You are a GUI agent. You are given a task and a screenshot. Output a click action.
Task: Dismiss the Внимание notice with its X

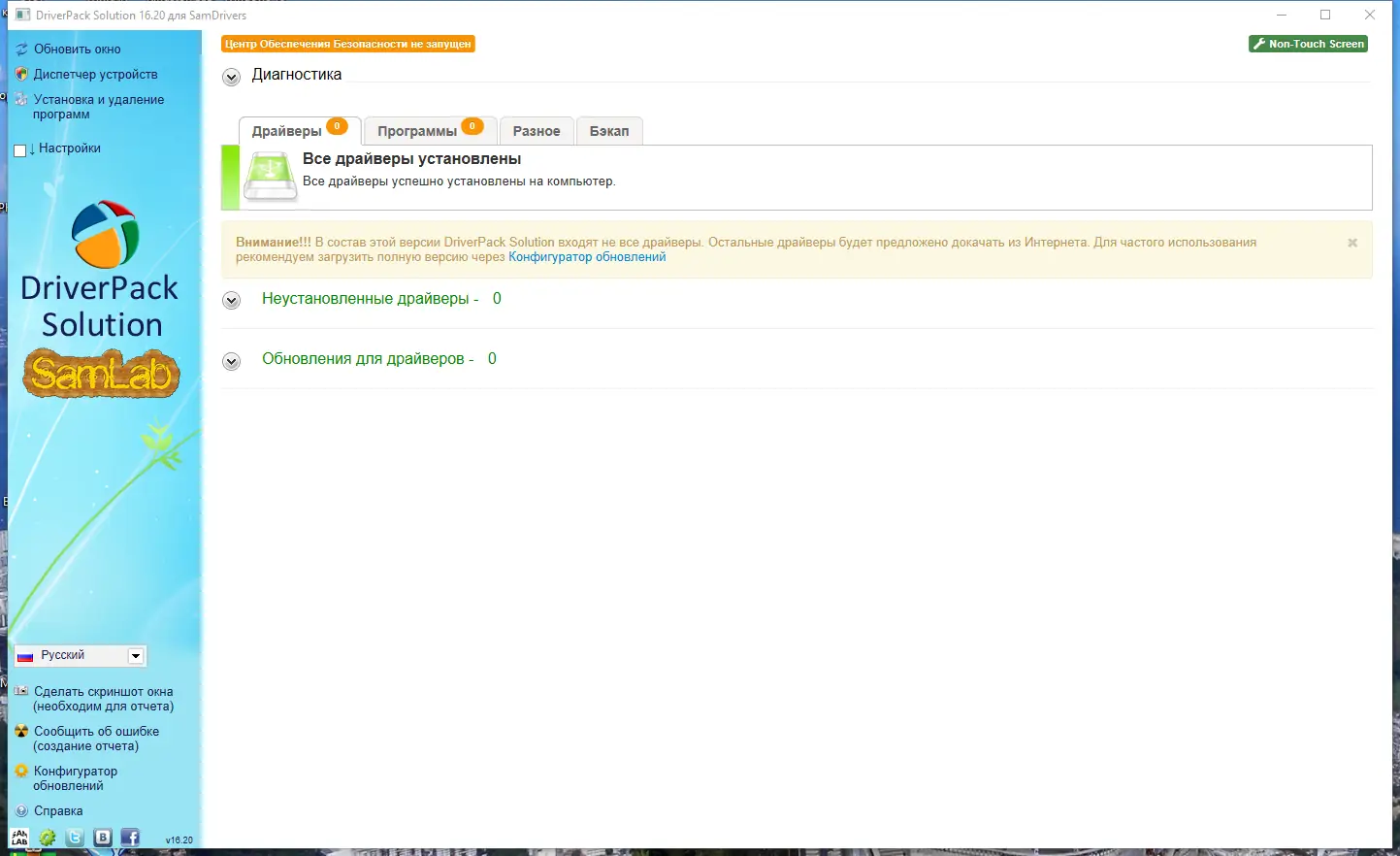click(x=1352, y=243)
